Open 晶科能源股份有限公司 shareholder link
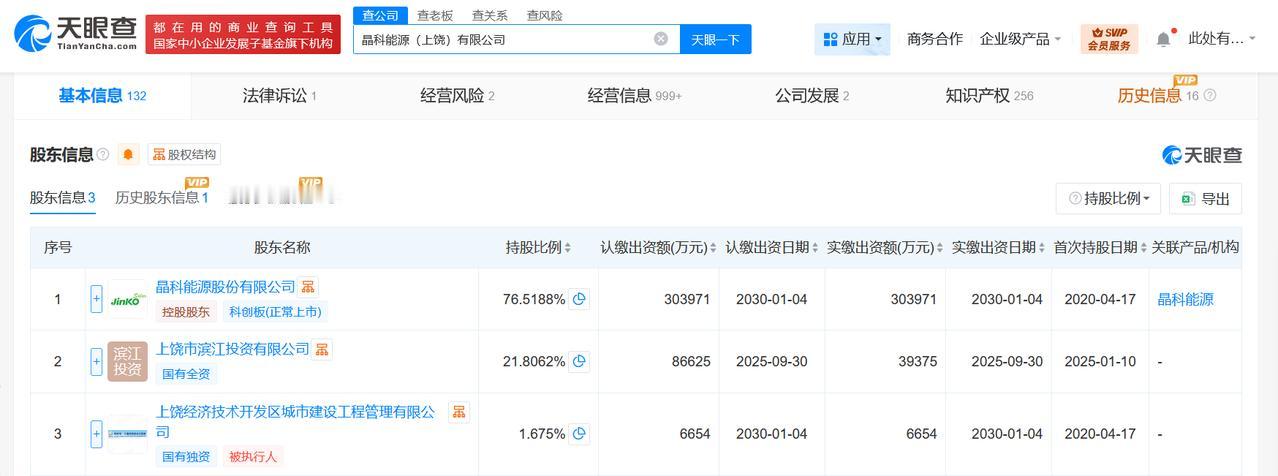Viewport: 1278px width, 476px height. coord(225,287)
